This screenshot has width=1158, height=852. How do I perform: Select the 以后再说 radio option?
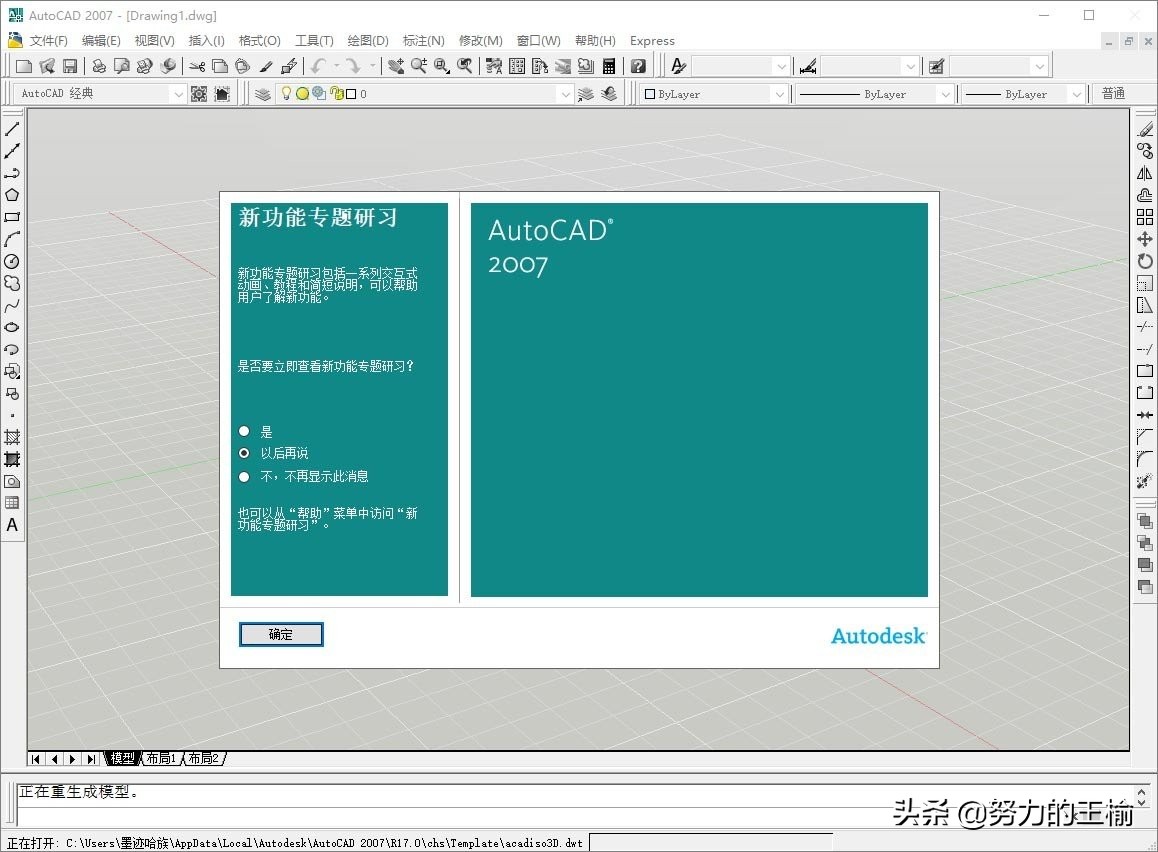(x=244, y=452)
